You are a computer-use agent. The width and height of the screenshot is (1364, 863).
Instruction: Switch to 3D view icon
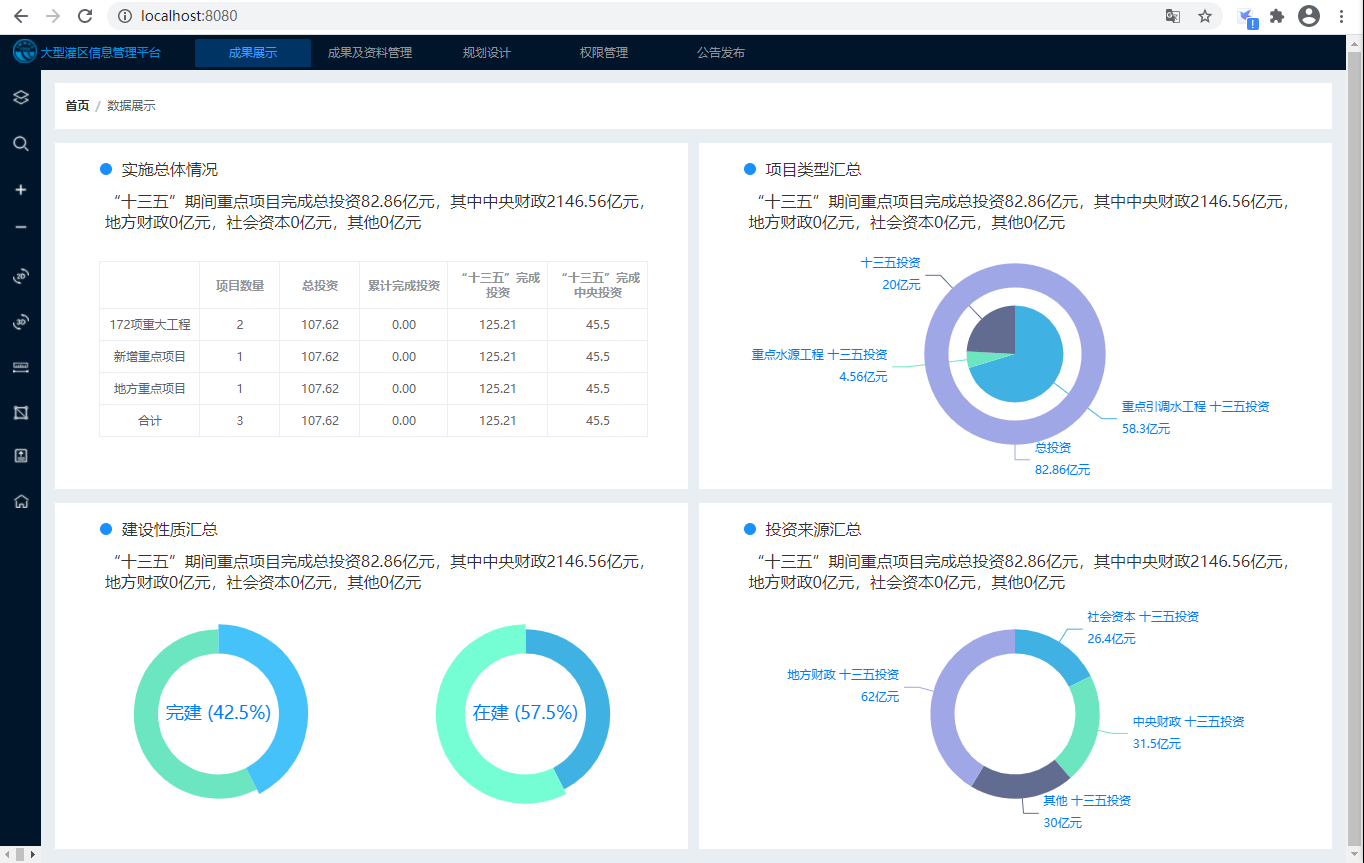[20, 322]
